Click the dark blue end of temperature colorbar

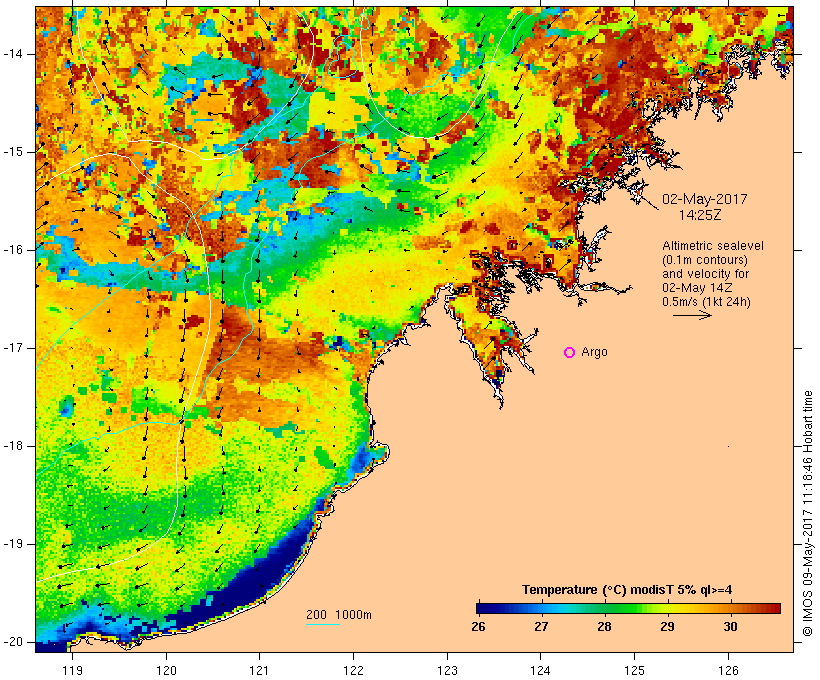(x=484, y=608)
